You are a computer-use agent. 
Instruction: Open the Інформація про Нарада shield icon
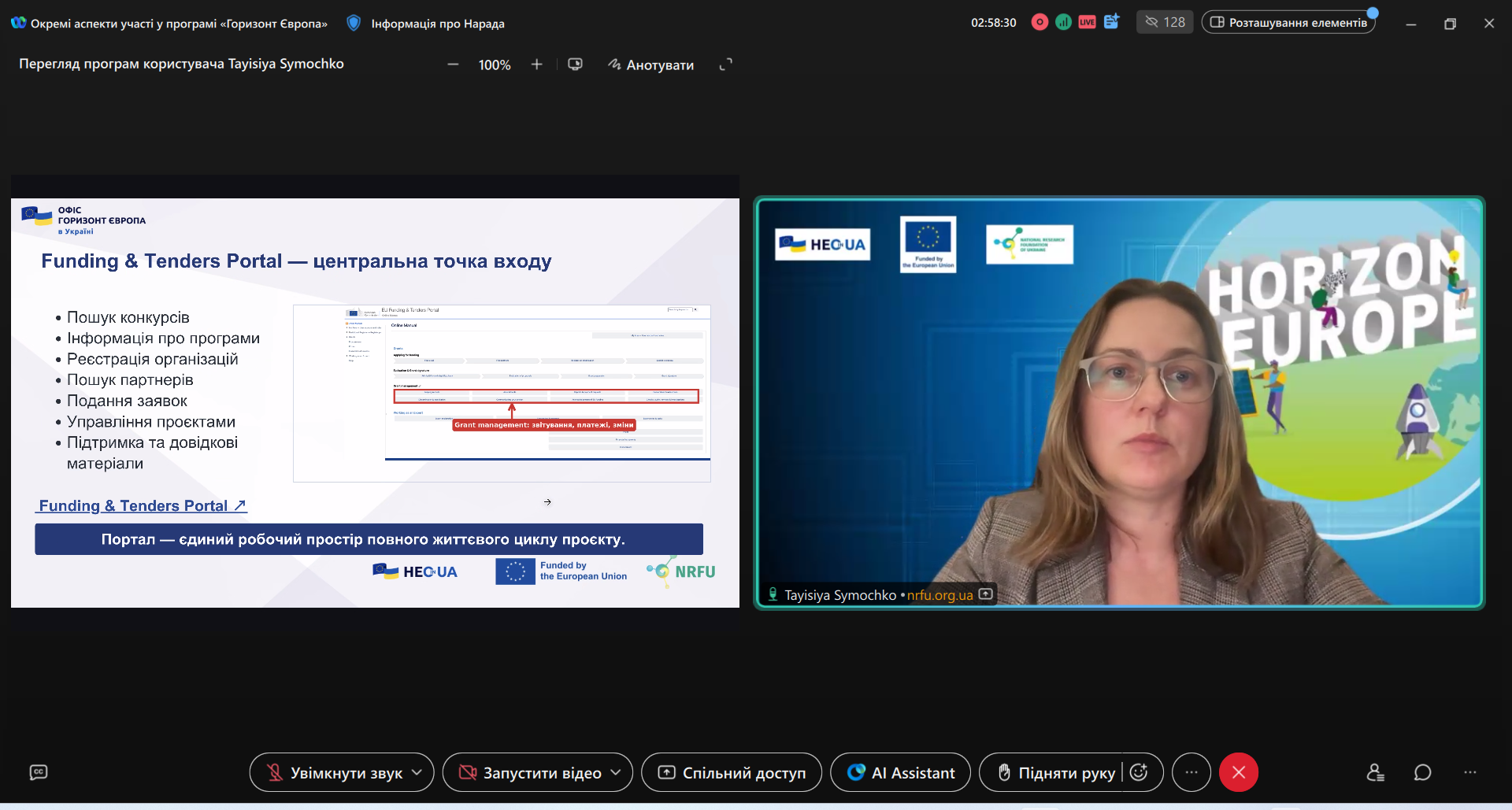[354, 24]
